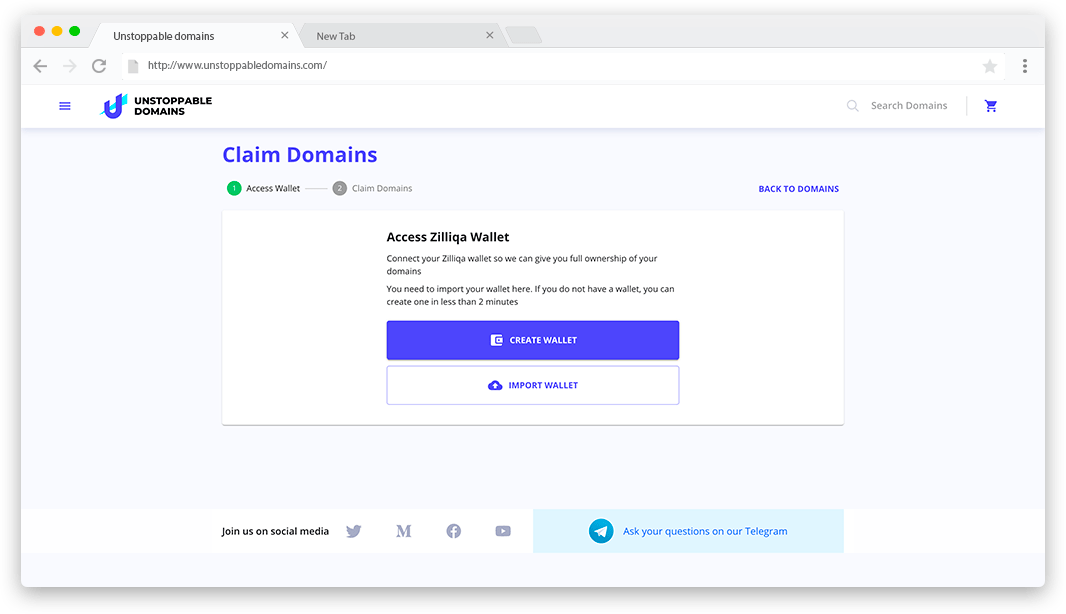
Task: Focus the Search Domains field
Action: point(909,106)
